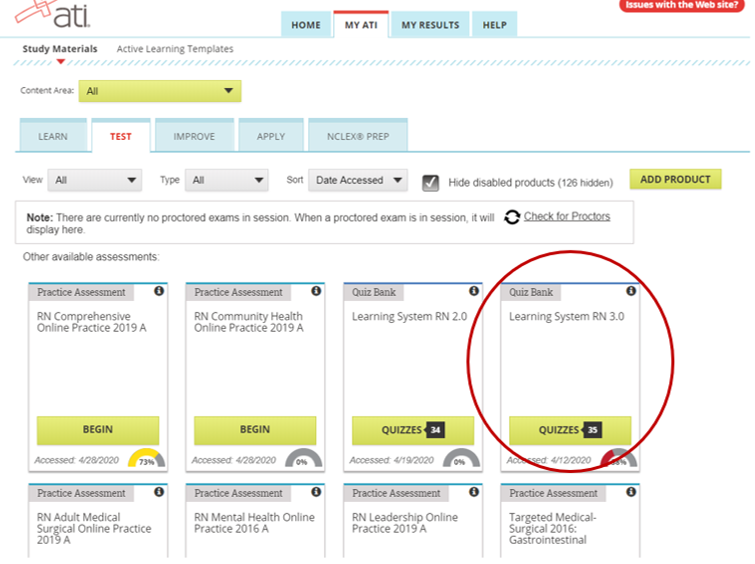Uncheck Hide disabled products checkbox
The width and height of the screenshot is (755, 564).
(430, 183)
